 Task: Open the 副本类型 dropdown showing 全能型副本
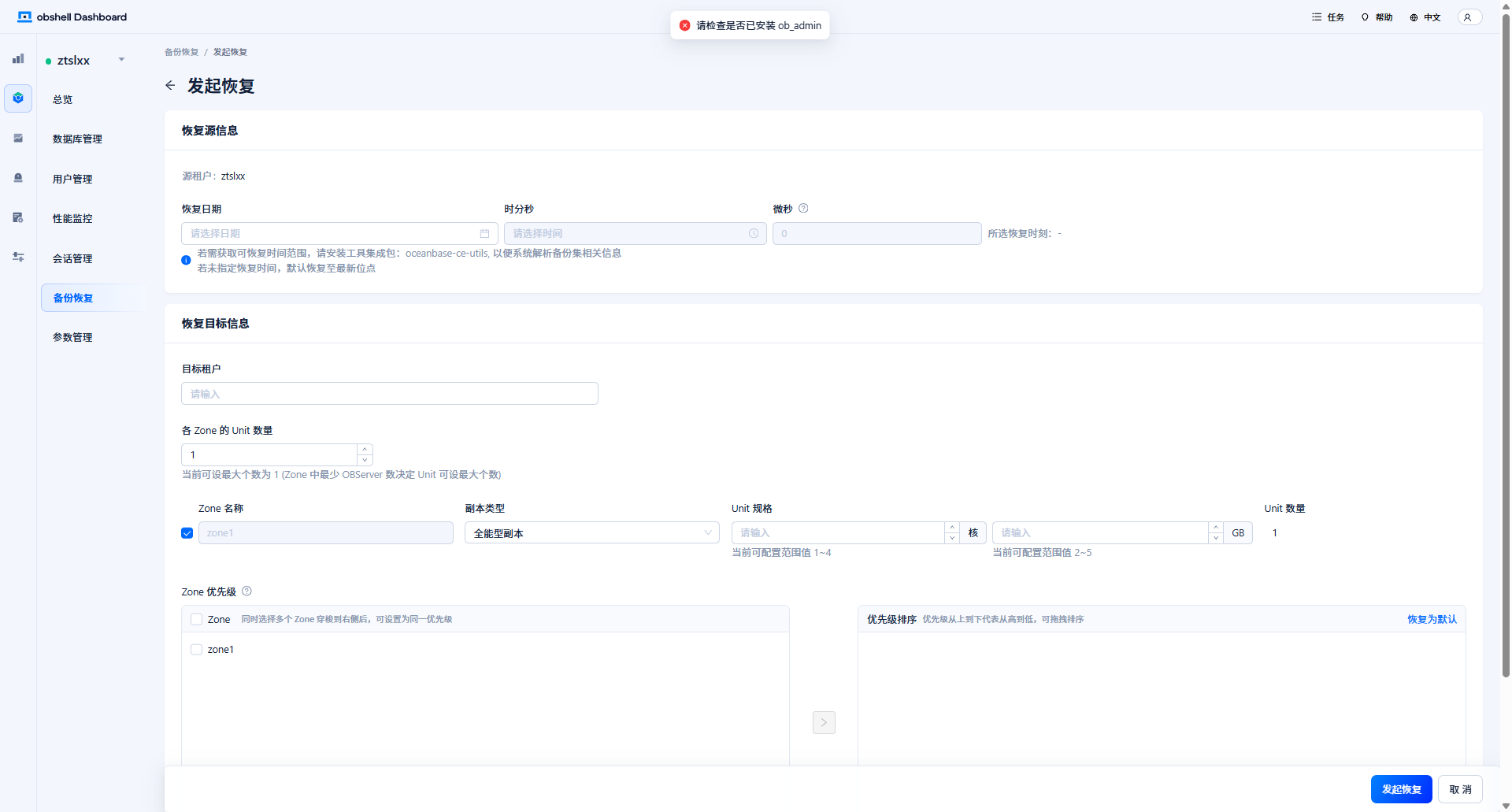pos(592,533)
